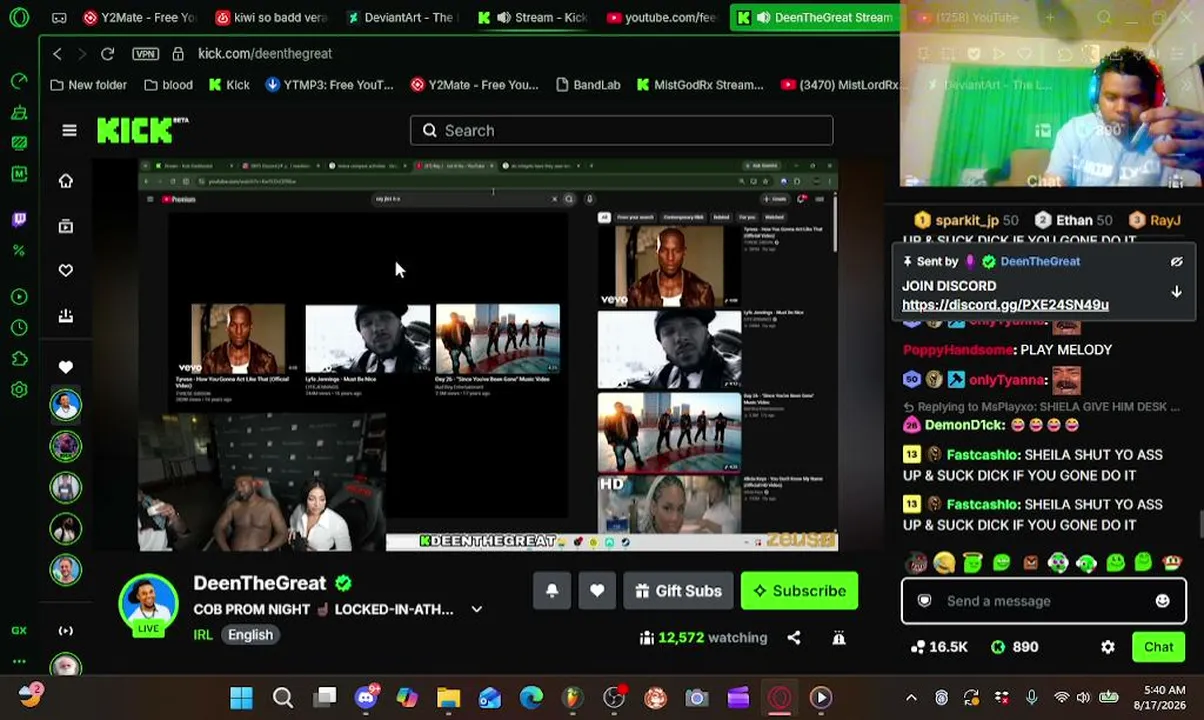Open the Extensions cube icon in Opera sidebar
This screenshot has height=720, width=1204.
[x=19, y=359]
